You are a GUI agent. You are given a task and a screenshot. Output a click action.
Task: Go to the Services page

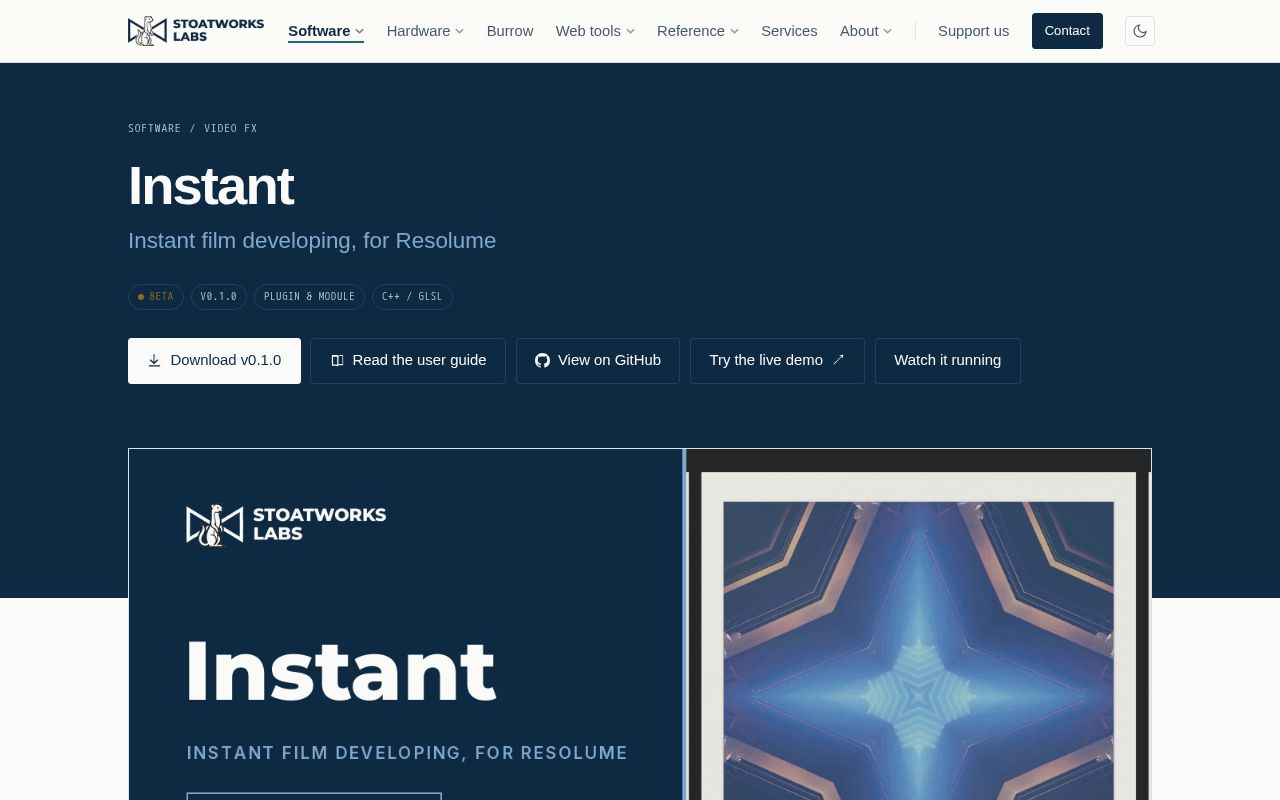point(789,31)
